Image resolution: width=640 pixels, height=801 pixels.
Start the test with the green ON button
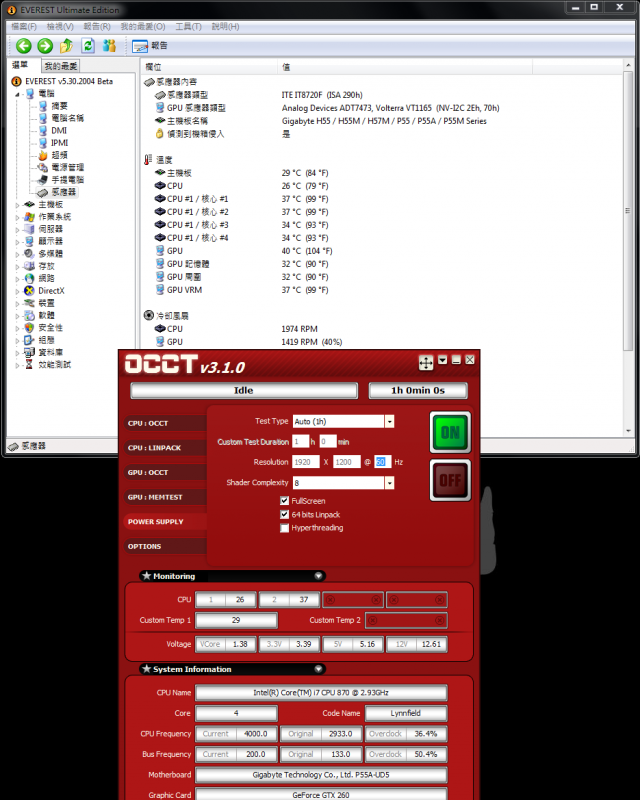(x=450, y=433)
